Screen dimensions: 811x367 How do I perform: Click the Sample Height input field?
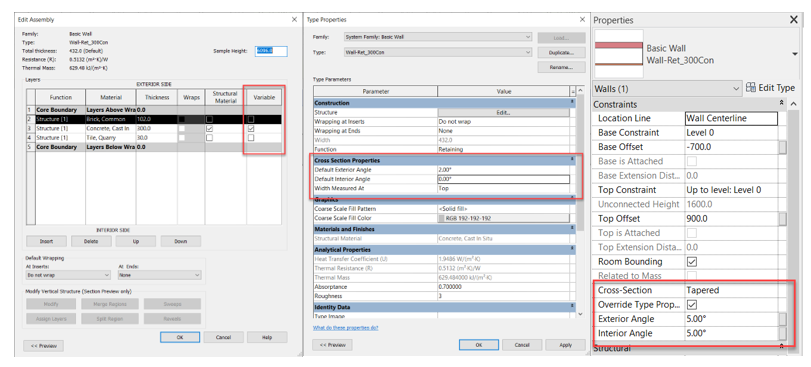[x=271, y=51]
